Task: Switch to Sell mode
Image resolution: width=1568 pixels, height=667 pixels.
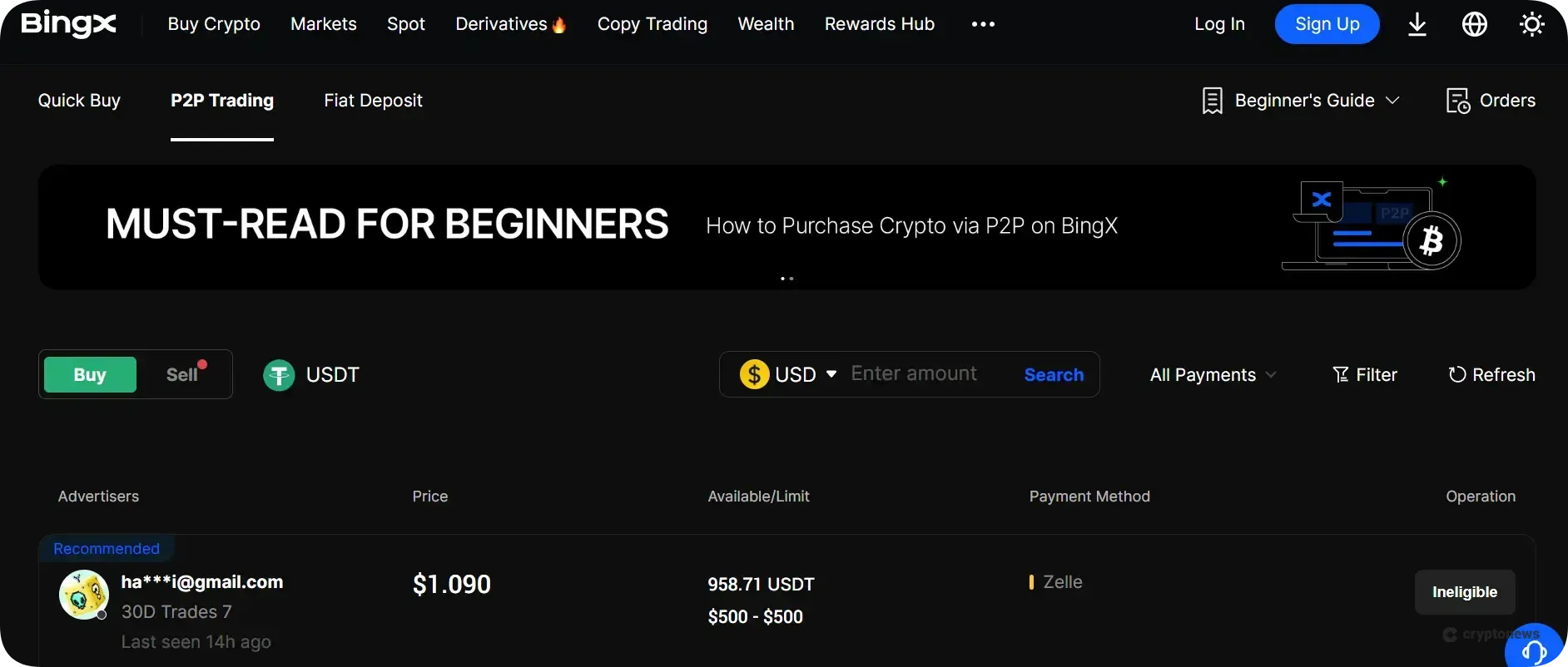Action: [x=181, y=374]
